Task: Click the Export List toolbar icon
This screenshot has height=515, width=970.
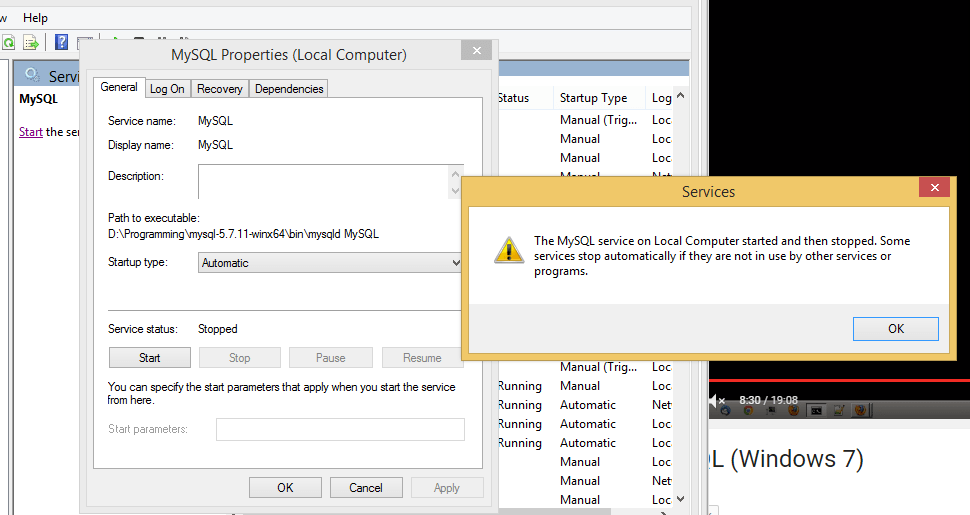Action: (x=30, y=42)
